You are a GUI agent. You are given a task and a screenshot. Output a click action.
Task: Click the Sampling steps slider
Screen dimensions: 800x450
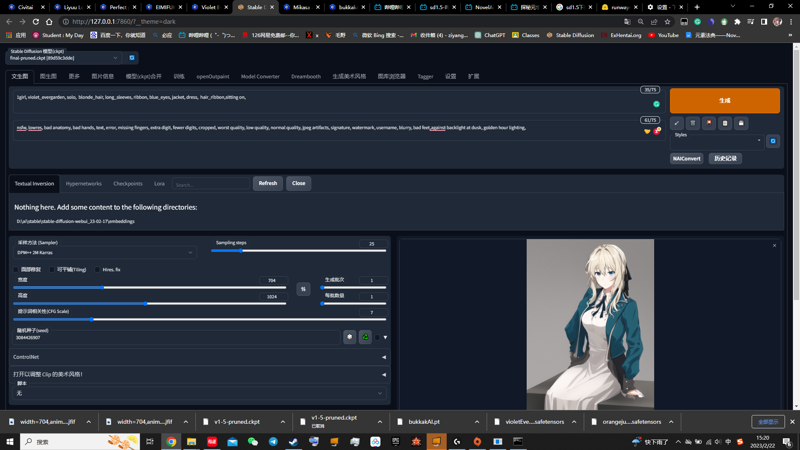[x=298, y=251]
